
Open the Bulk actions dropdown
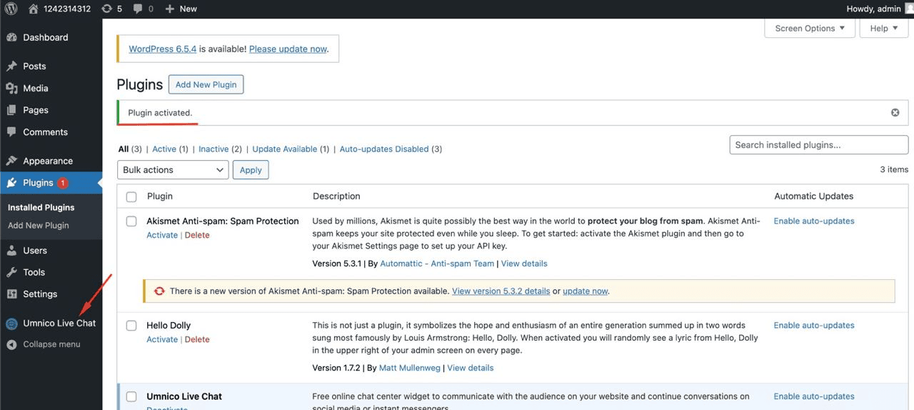point(173,170)
